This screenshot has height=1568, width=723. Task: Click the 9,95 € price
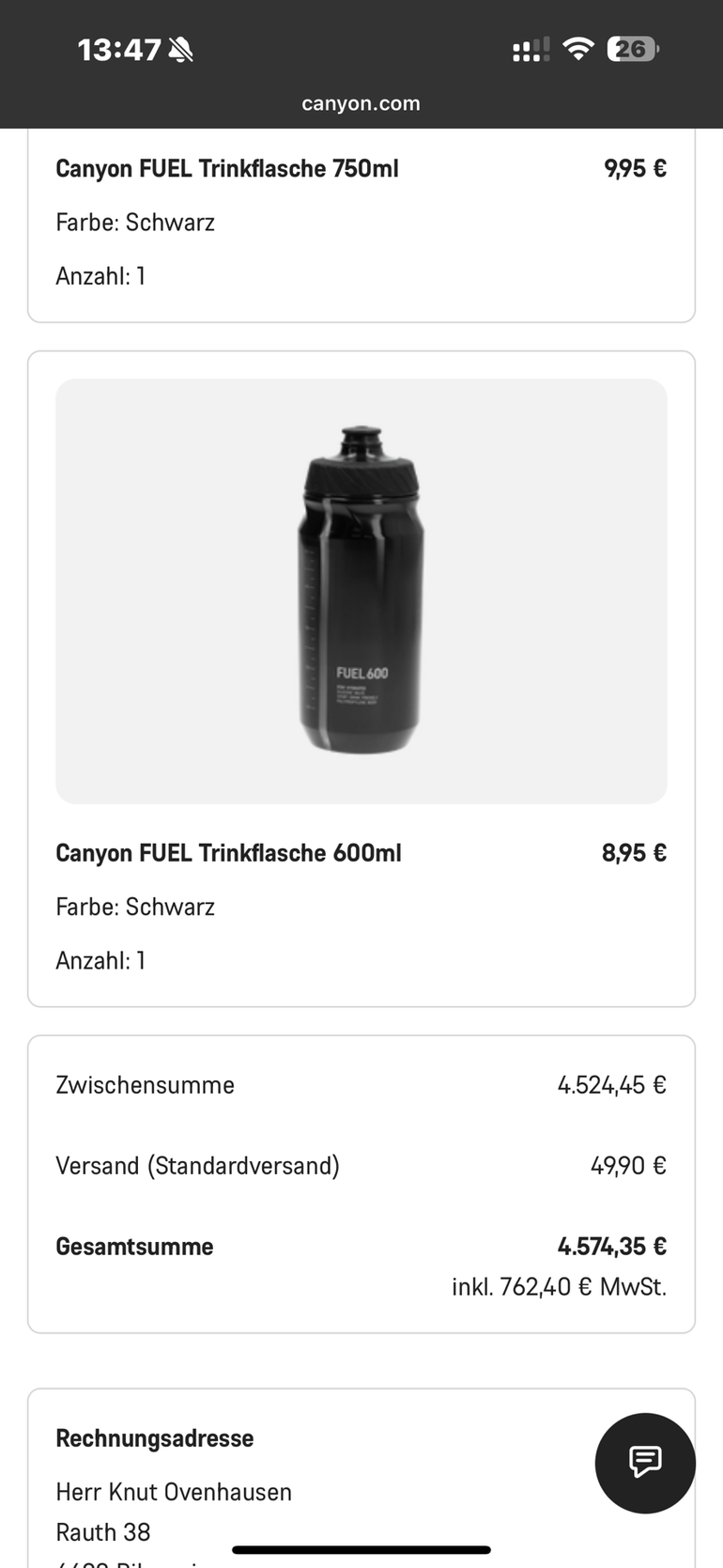[635, 169]
